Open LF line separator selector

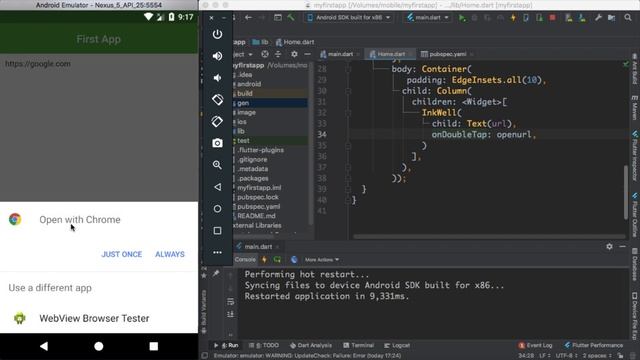[x=544, y=356]
